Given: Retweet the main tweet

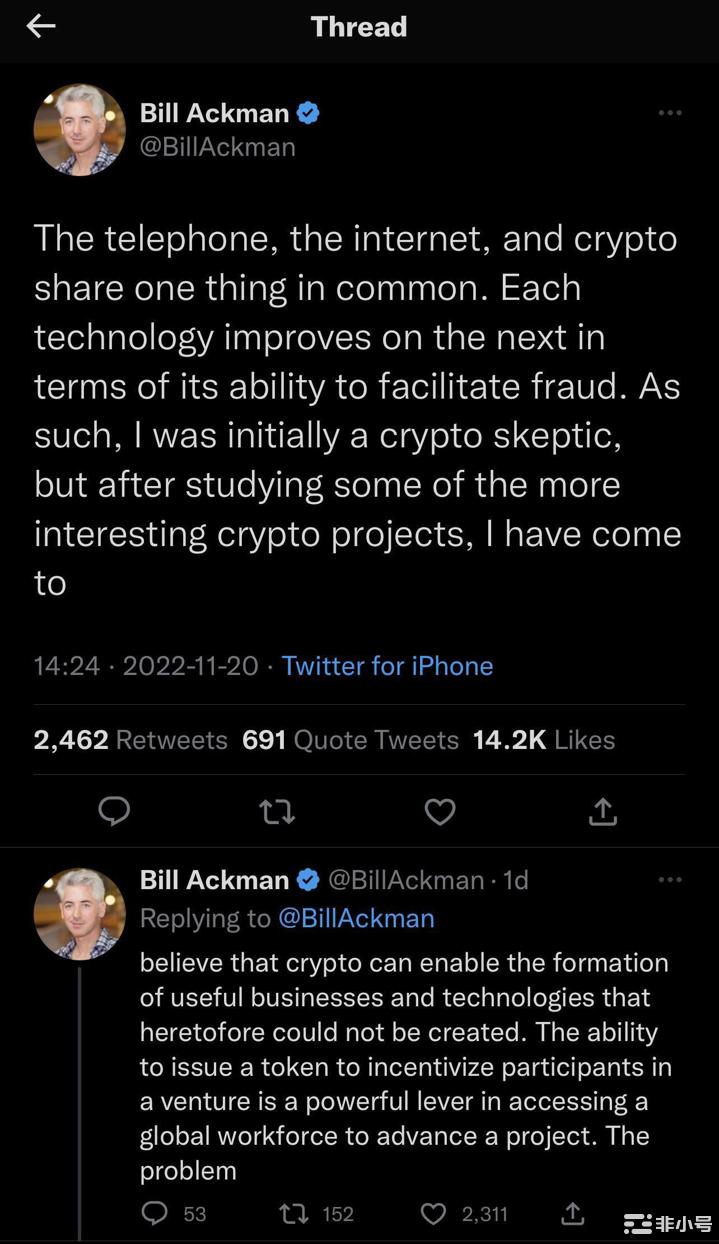Looking at the screenshot, I should click(277, 812).
